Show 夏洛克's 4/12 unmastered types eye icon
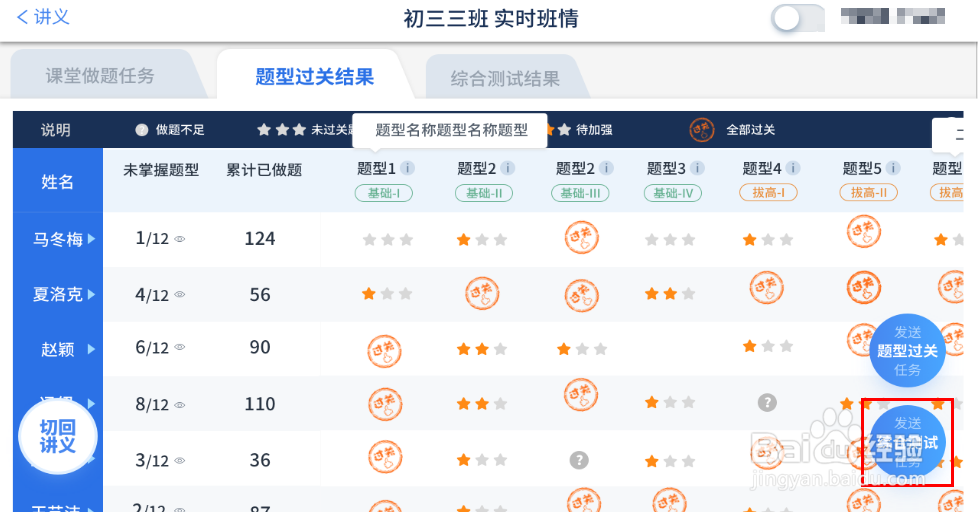Viewport: 978px width, 512px height. [181, 295]
